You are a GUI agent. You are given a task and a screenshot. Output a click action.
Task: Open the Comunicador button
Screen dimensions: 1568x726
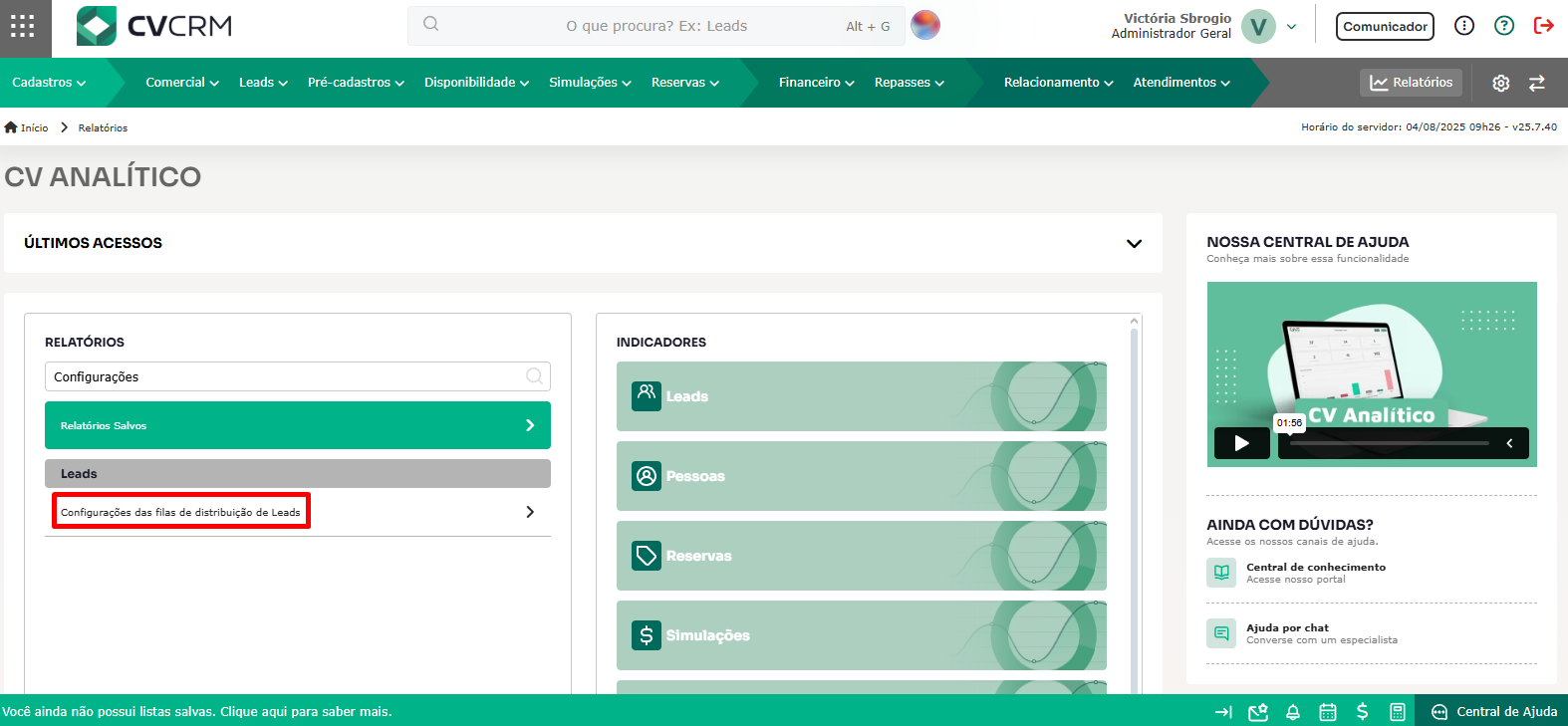tap(1385, 27)
